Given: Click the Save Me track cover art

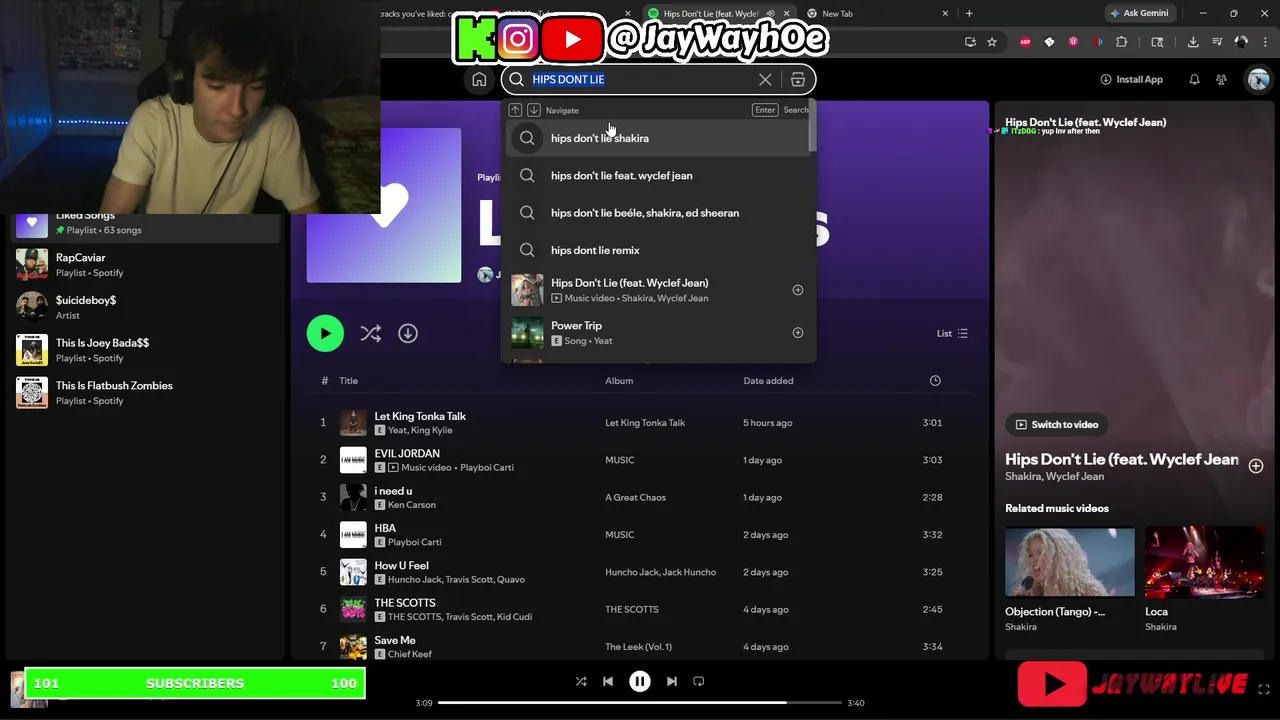Looking at the screenshot, I should (x=353, y=647).
